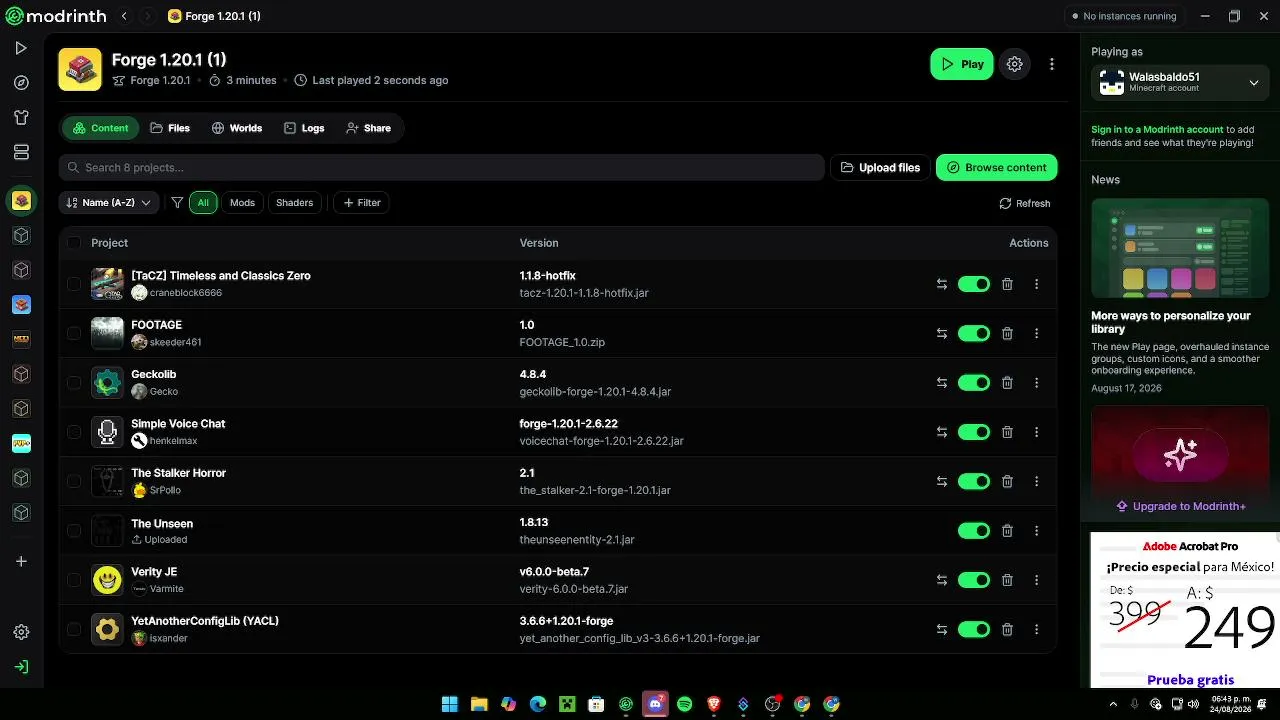Tick the checkbox for Verity JE
This screenshot has height=720, width=1280.
pyautogui.click(x=74, y=580)
